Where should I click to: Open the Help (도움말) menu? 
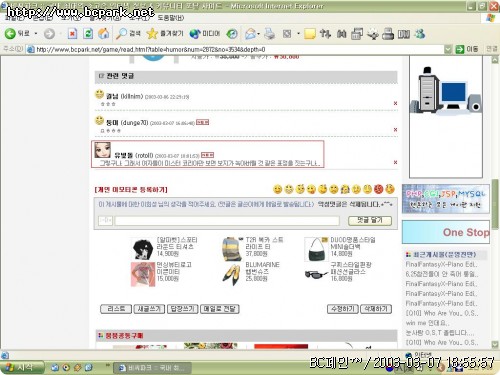[x=170, y=18]
